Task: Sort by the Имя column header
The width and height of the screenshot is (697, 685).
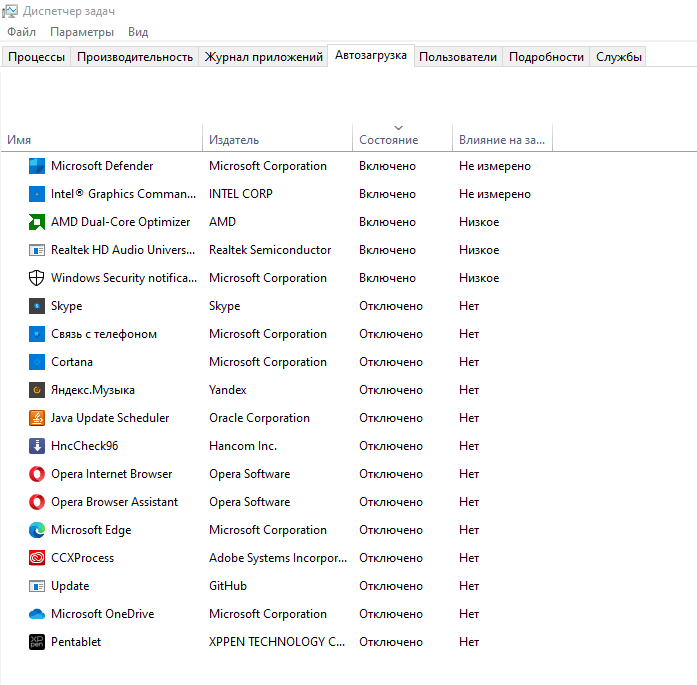Action: click(102, 138)
